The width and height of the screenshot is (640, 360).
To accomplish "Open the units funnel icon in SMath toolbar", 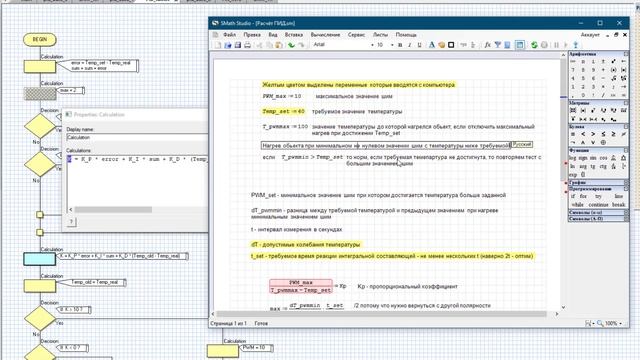I will pos(498,45).
